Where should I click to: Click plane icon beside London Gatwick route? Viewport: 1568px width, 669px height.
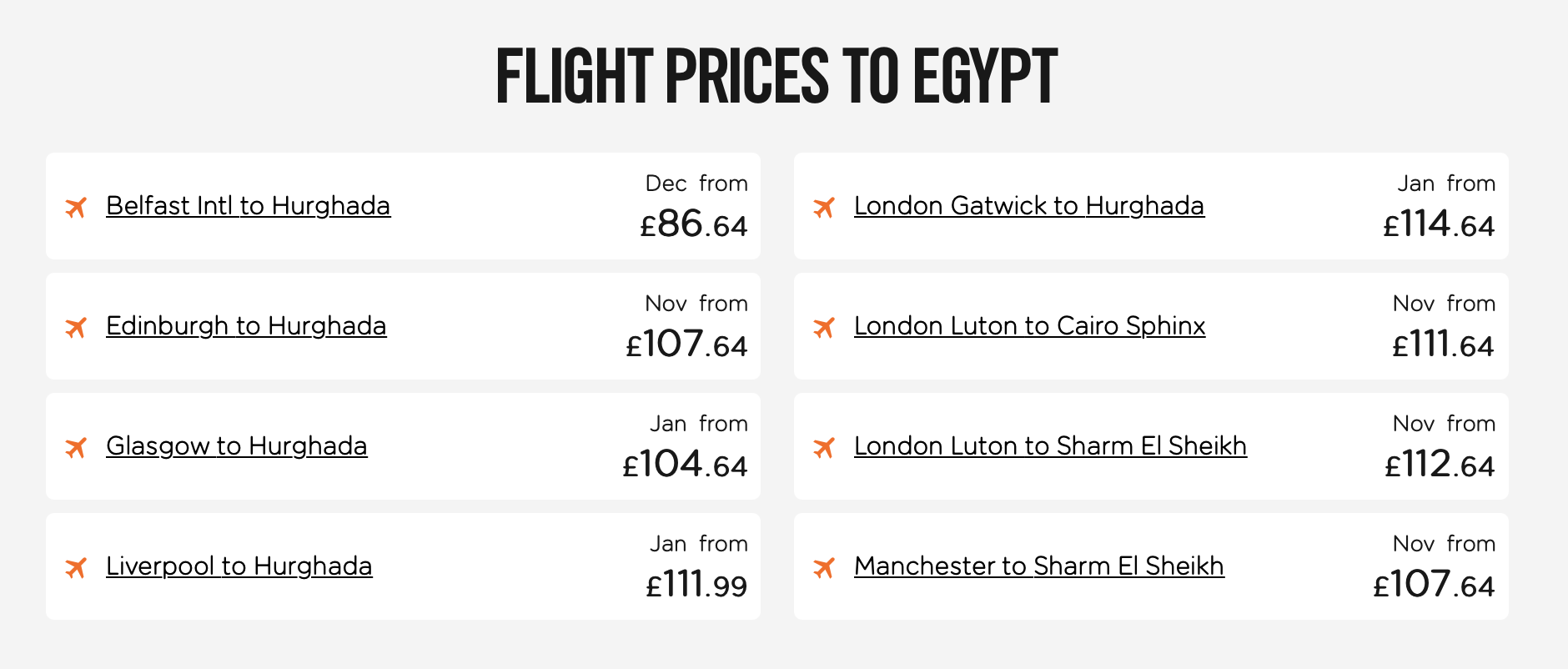pyautogui.click(x=824, y=207)
